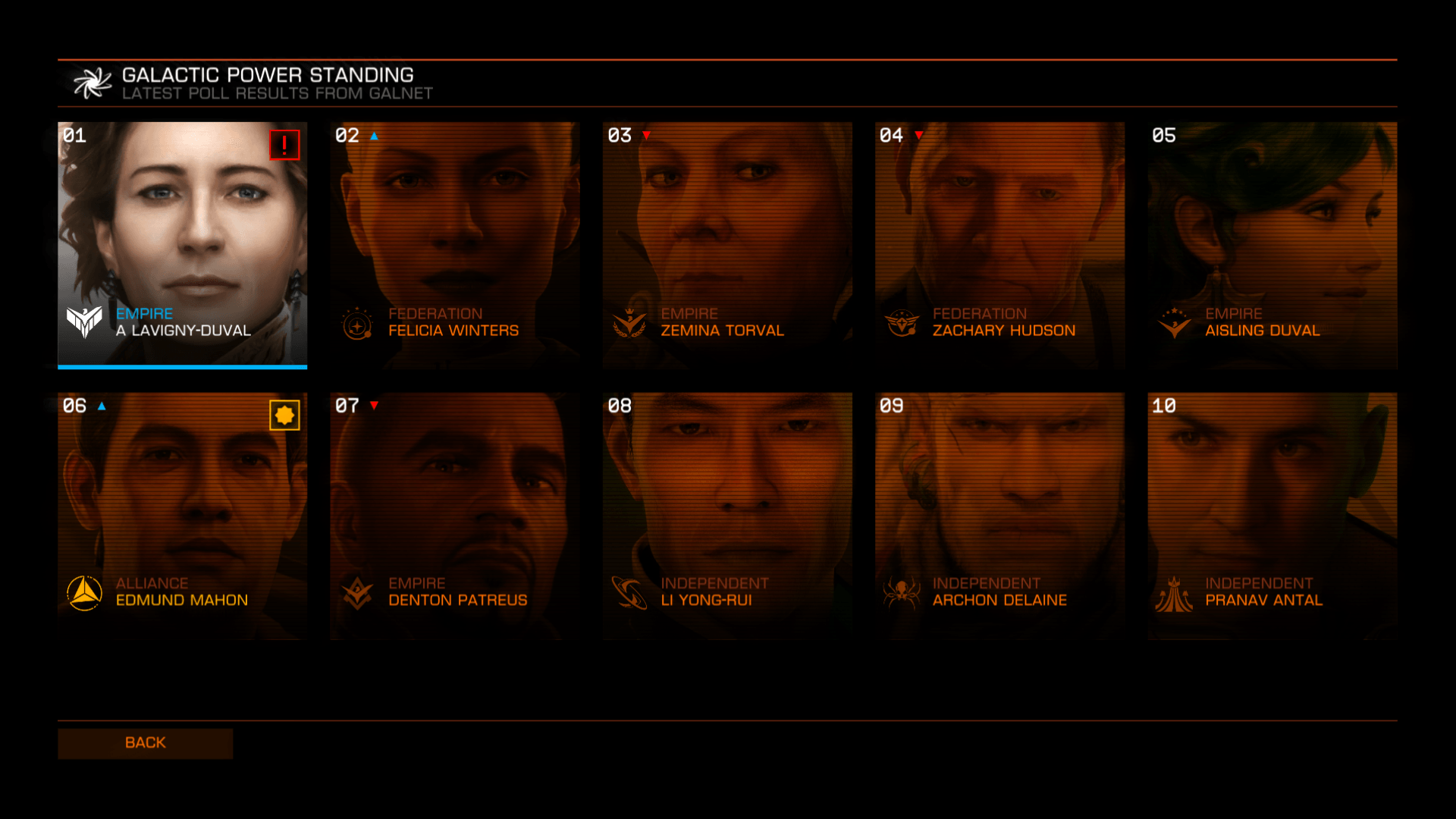Select Zachary Hudson's power card

coord(999,246)
